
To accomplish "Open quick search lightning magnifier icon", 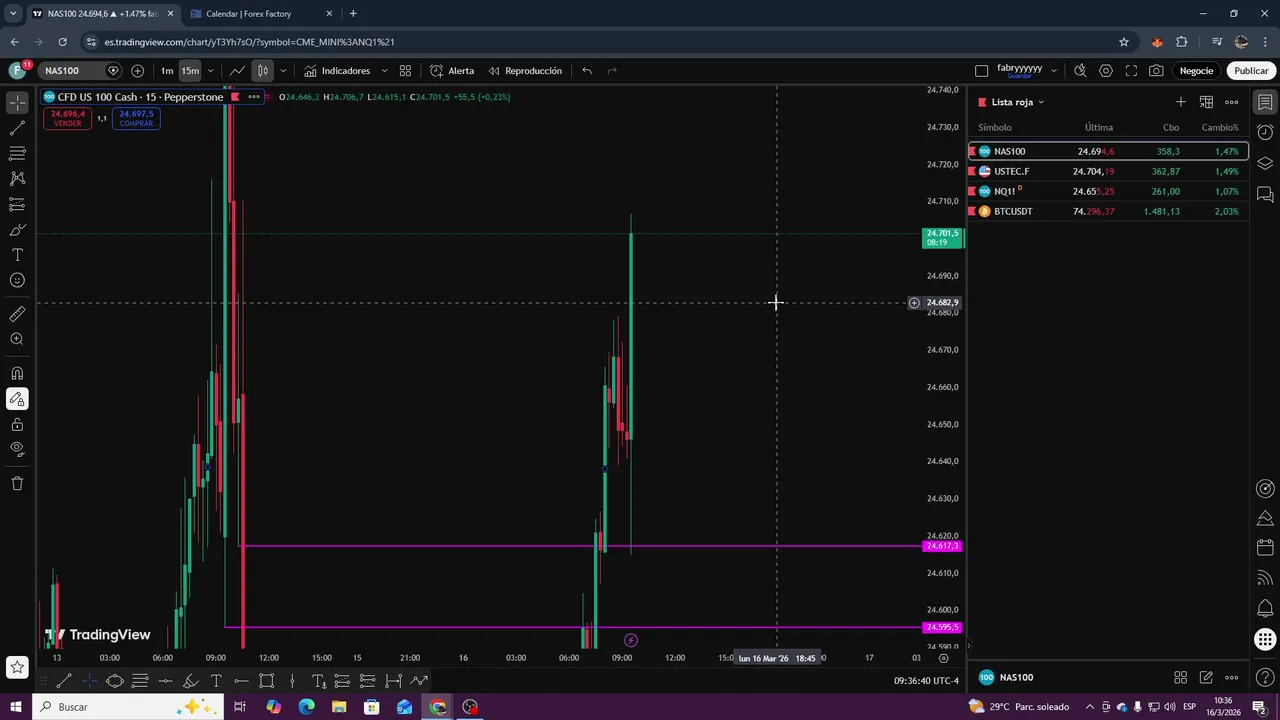I will pos(1080,71).
